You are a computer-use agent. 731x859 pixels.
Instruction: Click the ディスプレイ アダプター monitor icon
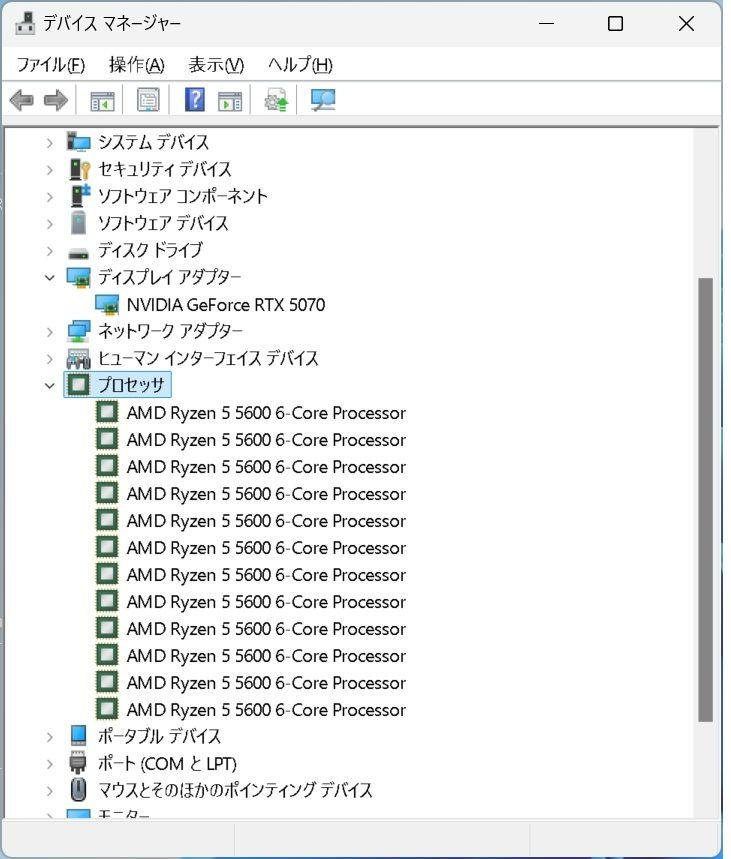78,277
